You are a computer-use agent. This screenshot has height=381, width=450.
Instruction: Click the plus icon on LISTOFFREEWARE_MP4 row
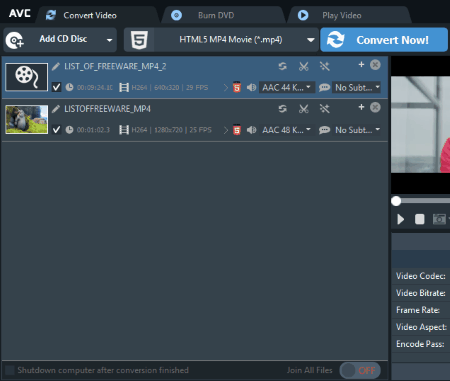361,107
